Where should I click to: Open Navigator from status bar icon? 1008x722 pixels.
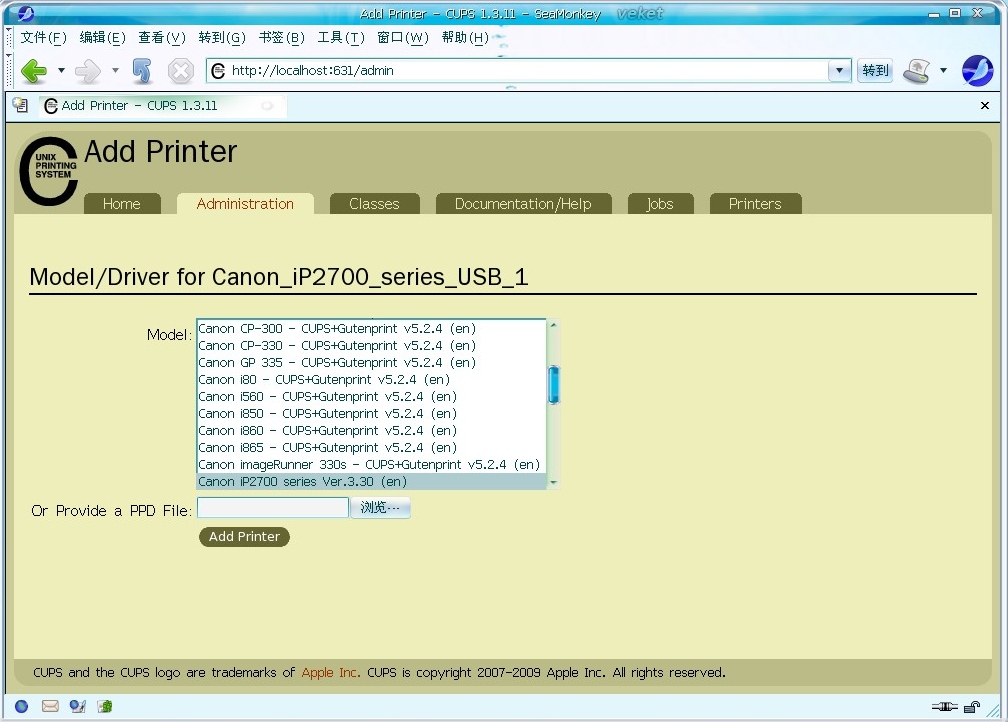[22, 707]
